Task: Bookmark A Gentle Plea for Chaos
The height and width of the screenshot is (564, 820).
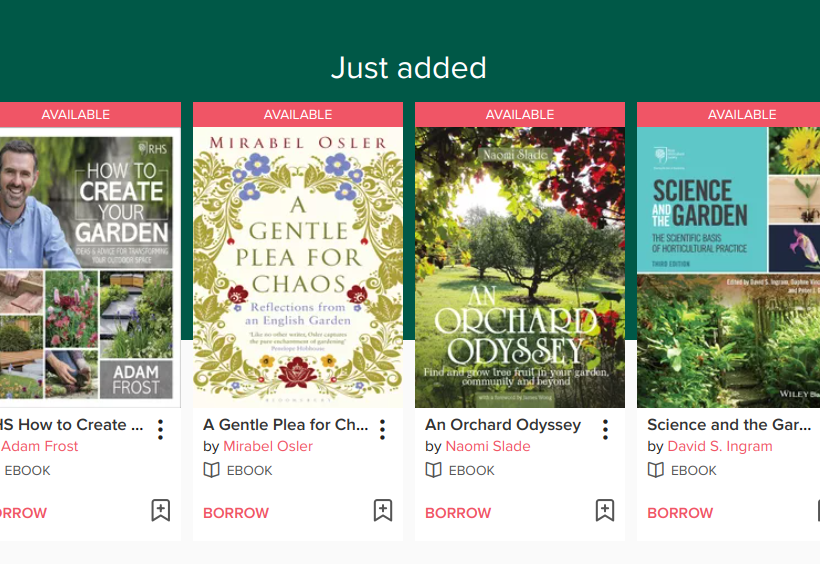Action: [382, 511]
